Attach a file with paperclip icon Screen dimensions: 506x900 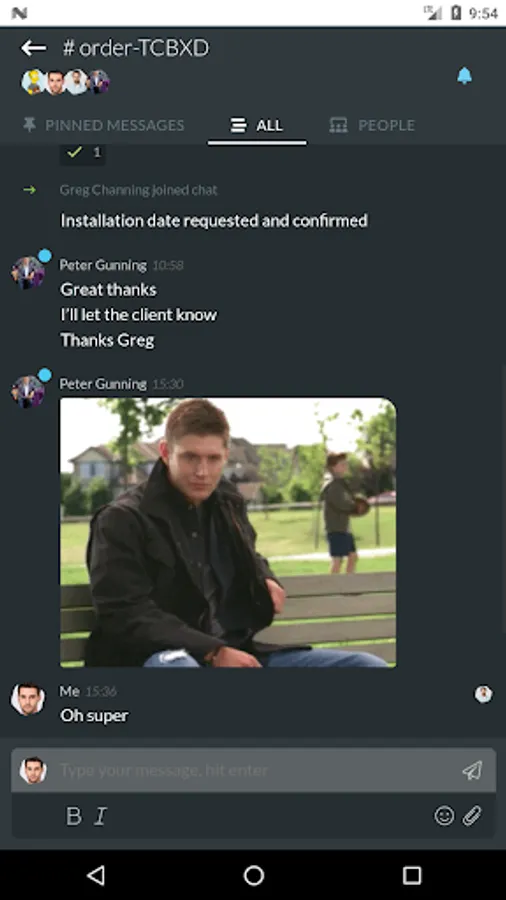coord(472,816)
